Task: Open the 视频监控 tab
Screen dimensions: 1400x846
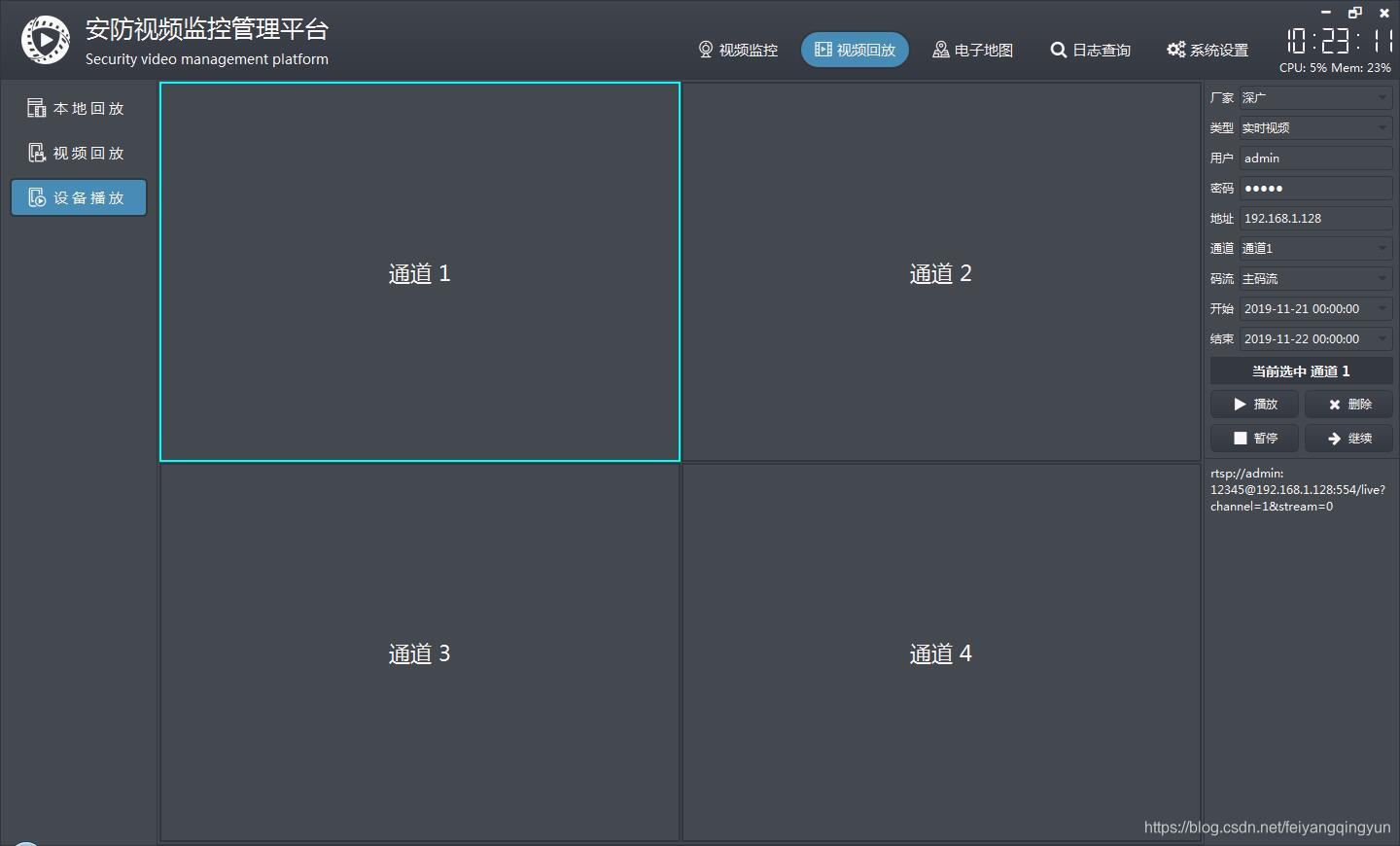Action: click(738, 50)
